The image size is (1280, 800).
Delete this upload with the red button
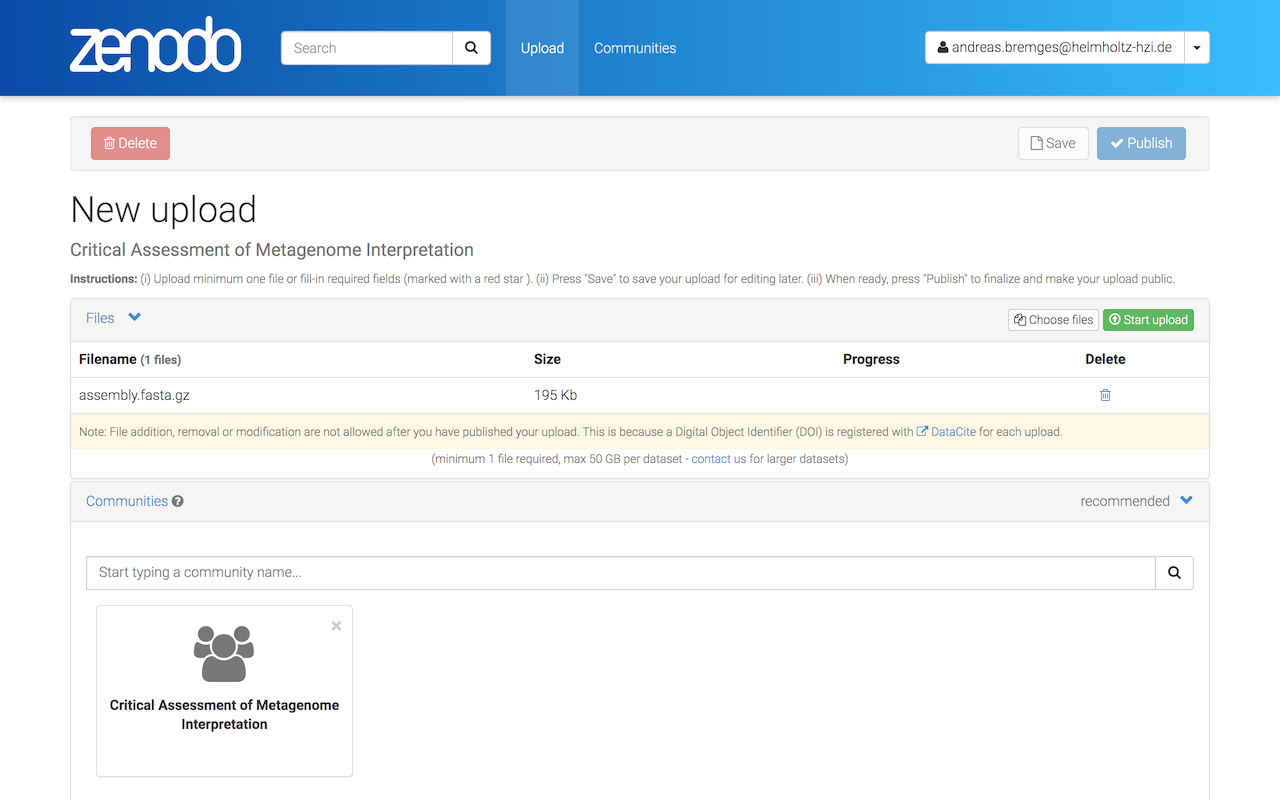(130, 143)
